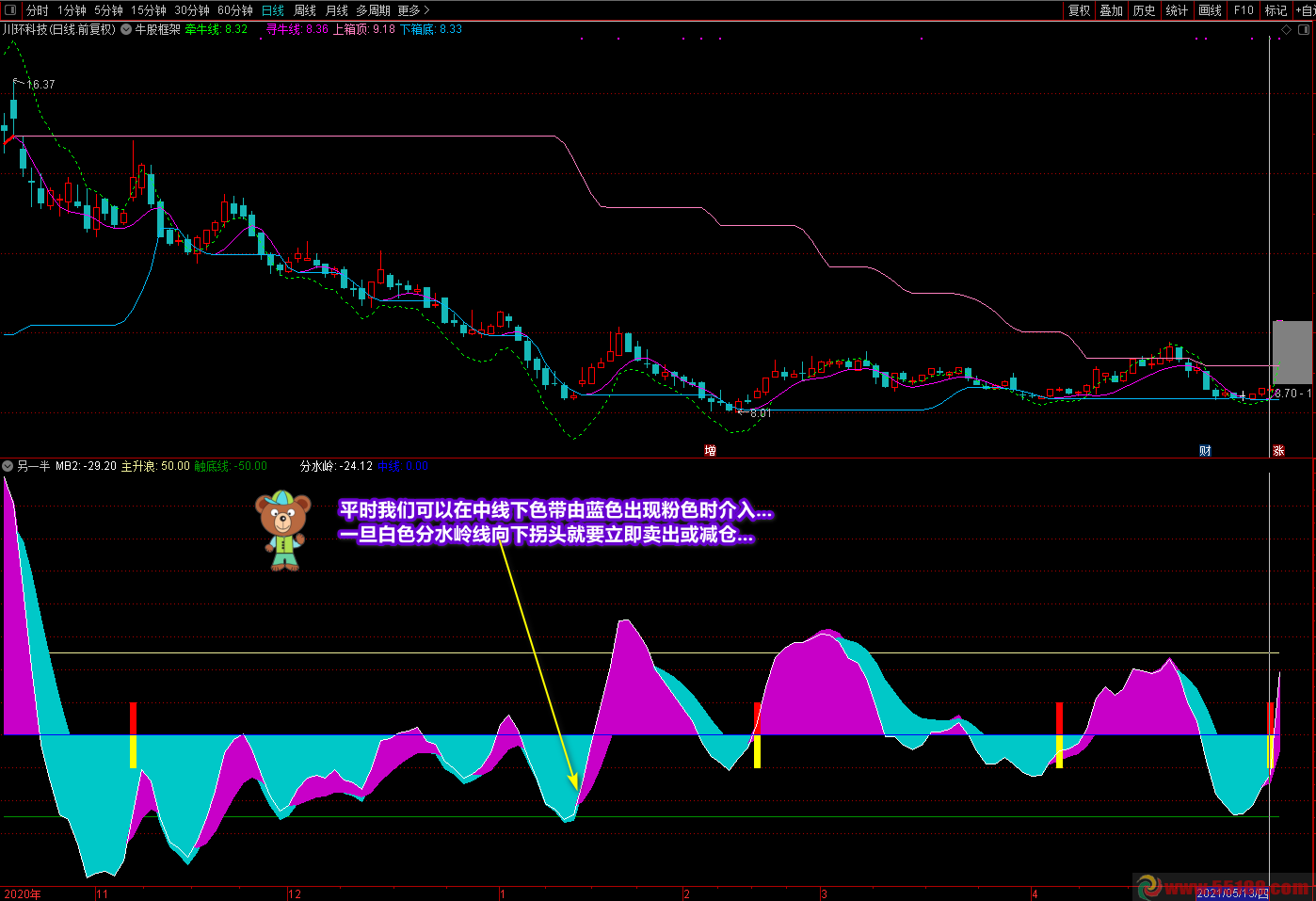Expand the 另一半 indicator dropdown arrow
The height and width of the screenshot is (901, 1316).
8,466
